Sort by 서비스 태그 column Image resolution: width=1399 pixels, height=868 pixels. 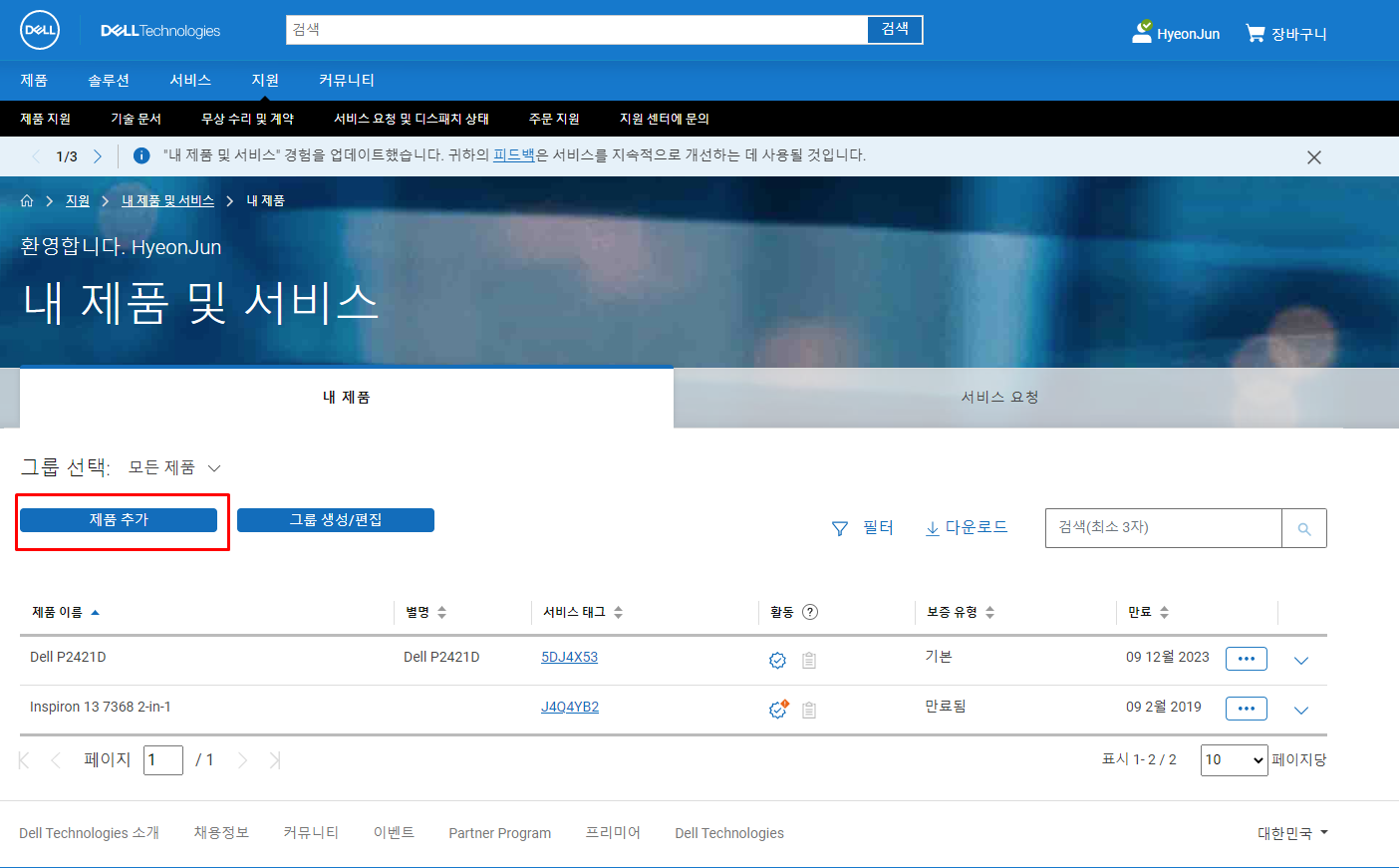[x=583, y=612]
